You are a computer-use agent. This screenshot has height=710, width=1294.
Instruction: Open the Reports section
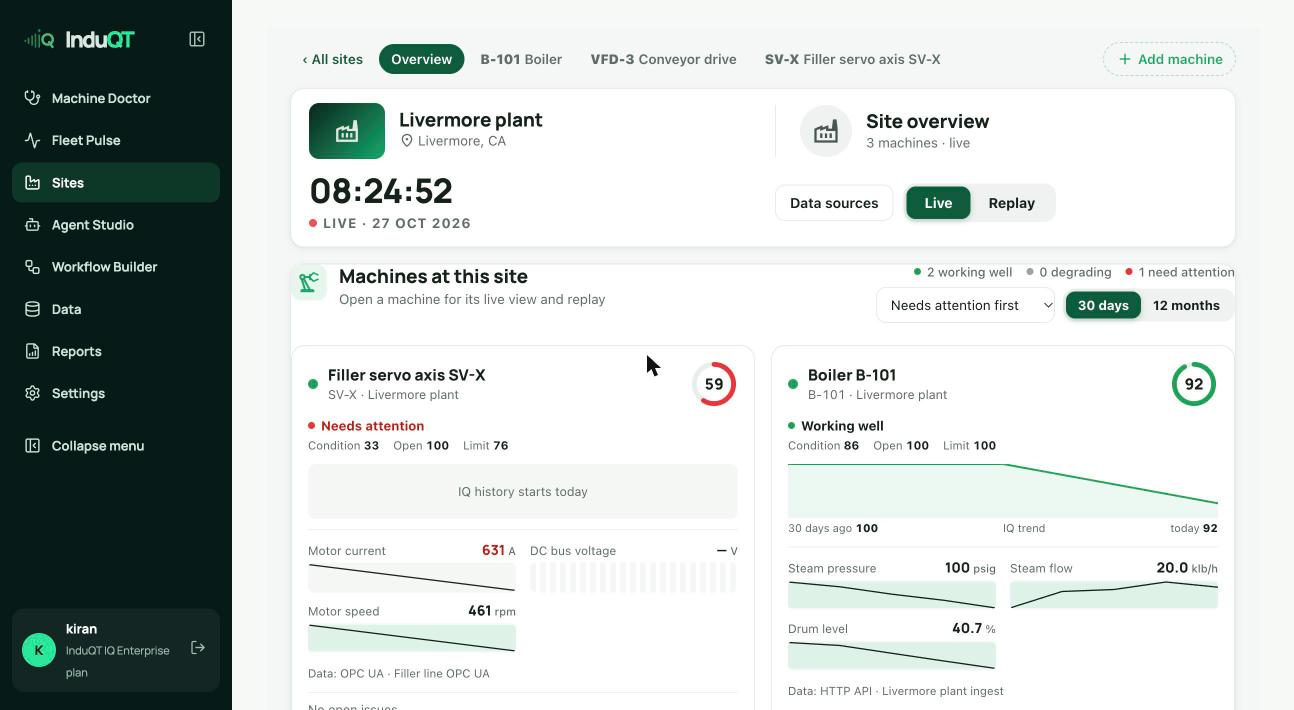click(116, 351)
